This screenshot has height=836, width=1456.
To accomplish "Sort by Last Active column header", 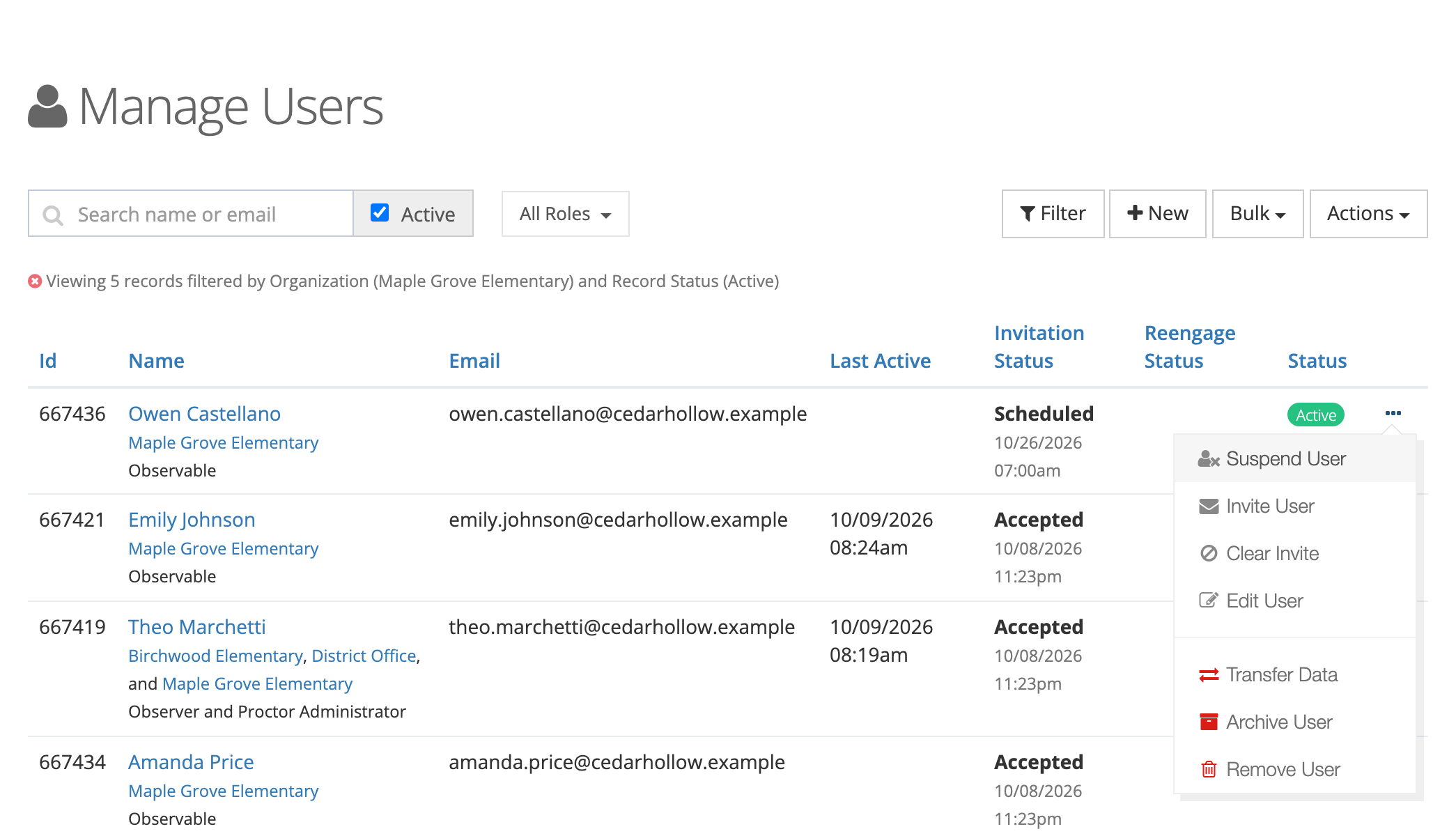I will tap(880, 361).
